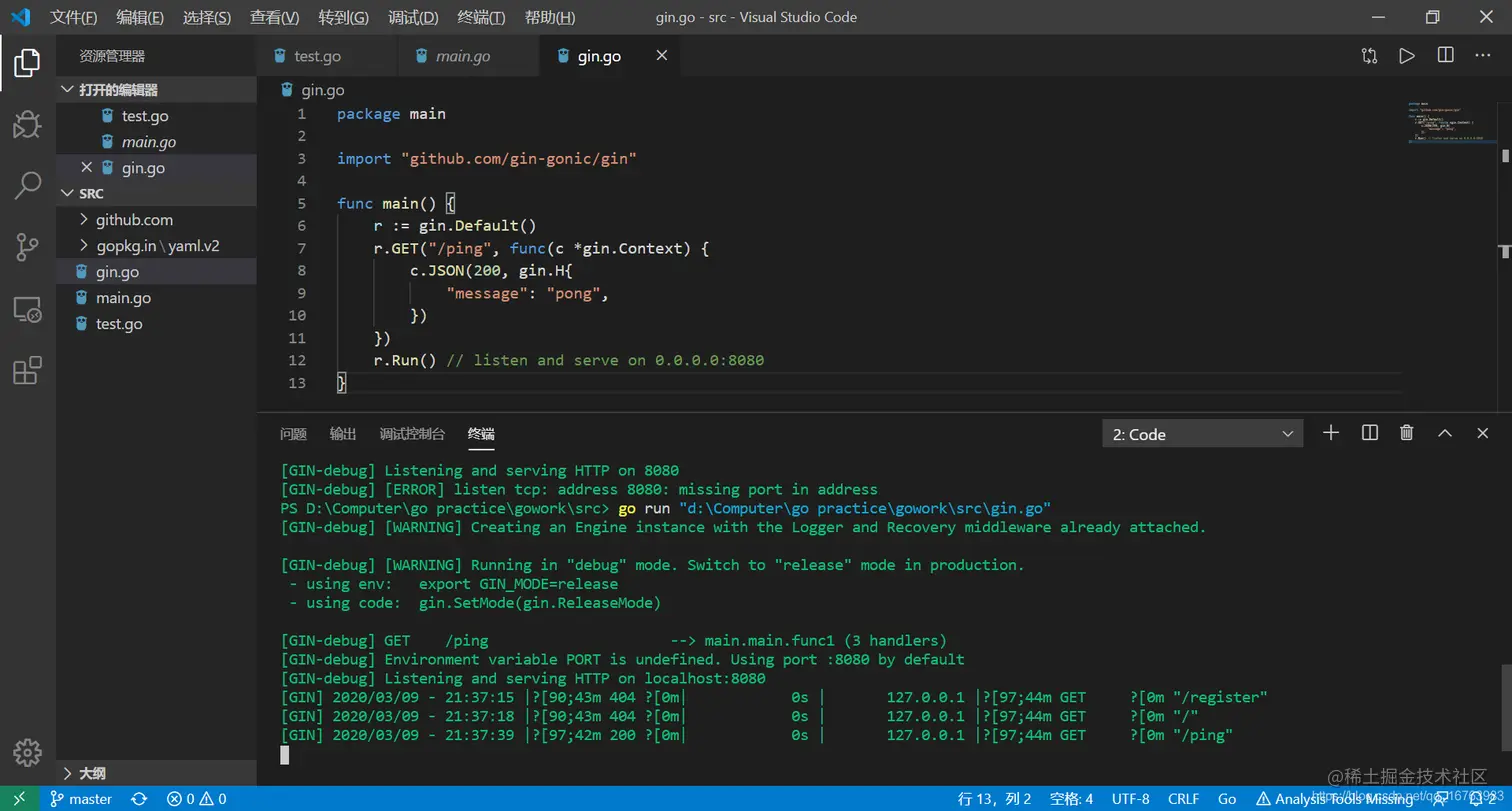Switch to the main.go editor tab
This screenshot has height=811, width=1512.
tap(468, 56)
